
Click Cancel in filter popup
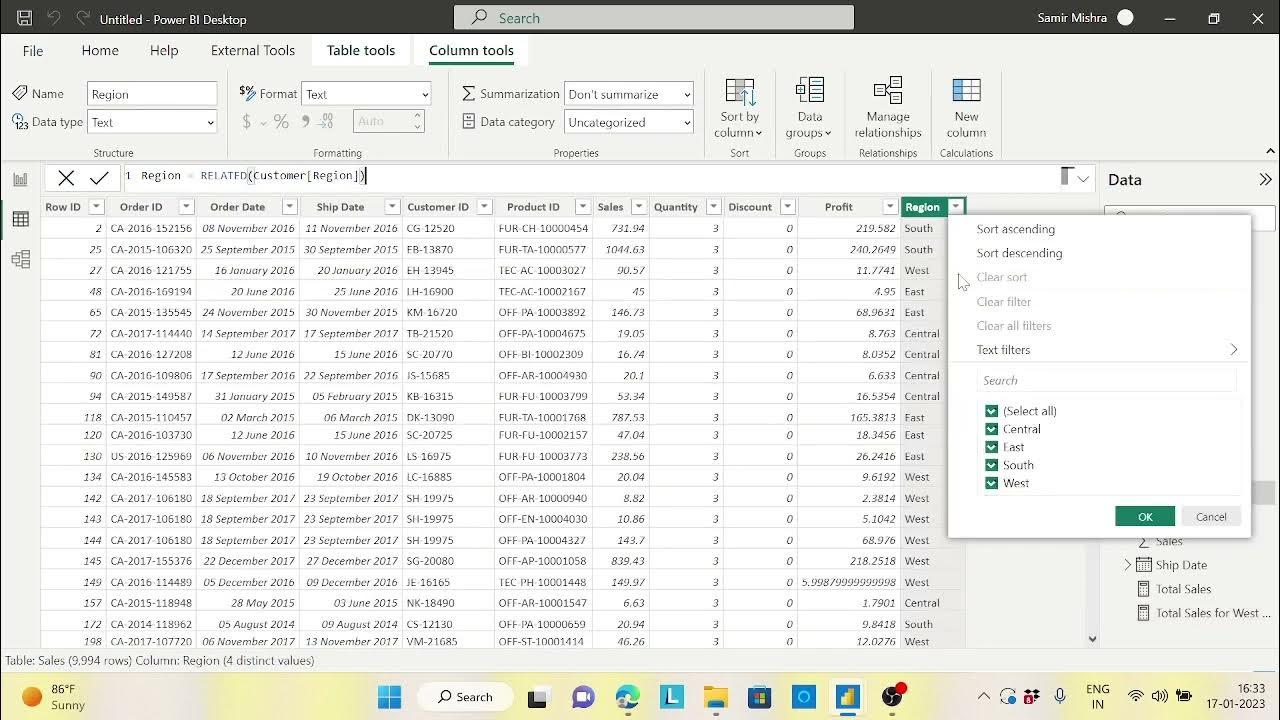click(1211, 517)
